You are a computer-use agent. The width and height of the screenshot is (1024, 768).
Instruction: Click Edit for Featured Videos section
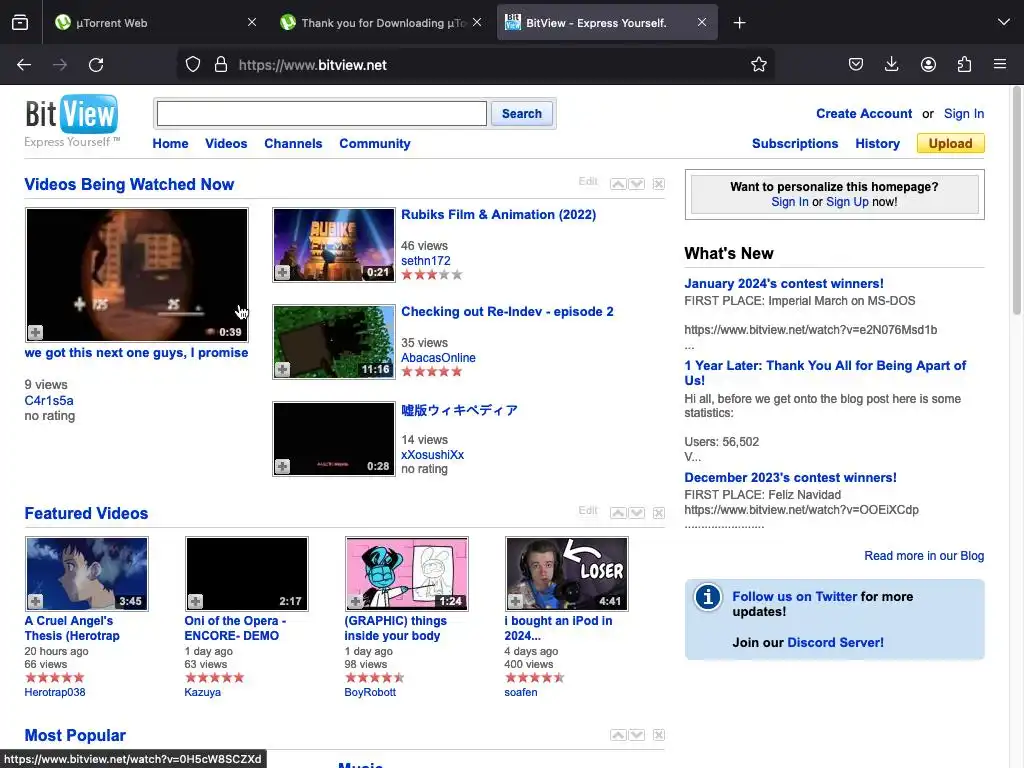click(588, 511)
